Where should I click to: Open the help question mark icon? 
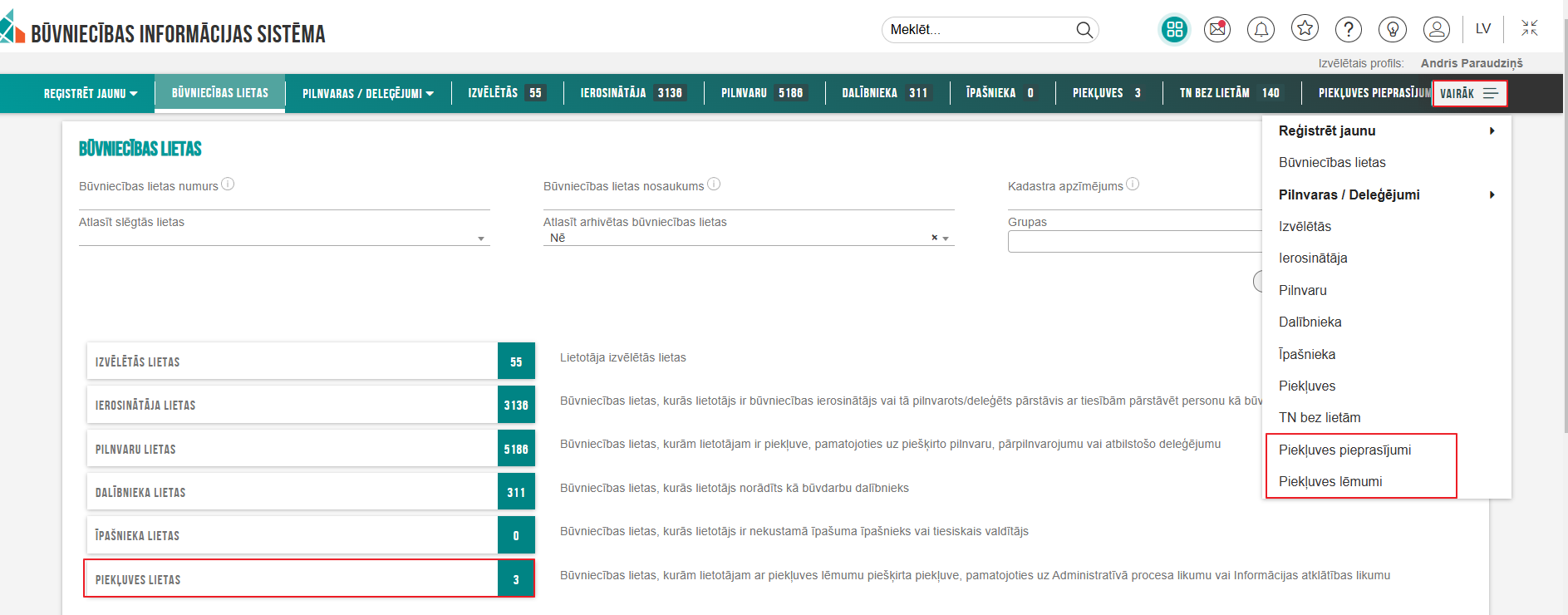click(1348, 30)
